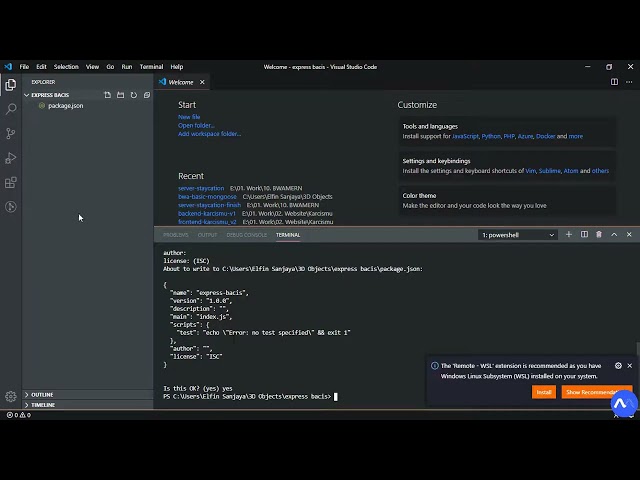Install Atom keyboard shortcuts link
Screen dimensions: 640x480
click(x=571, y=171)
